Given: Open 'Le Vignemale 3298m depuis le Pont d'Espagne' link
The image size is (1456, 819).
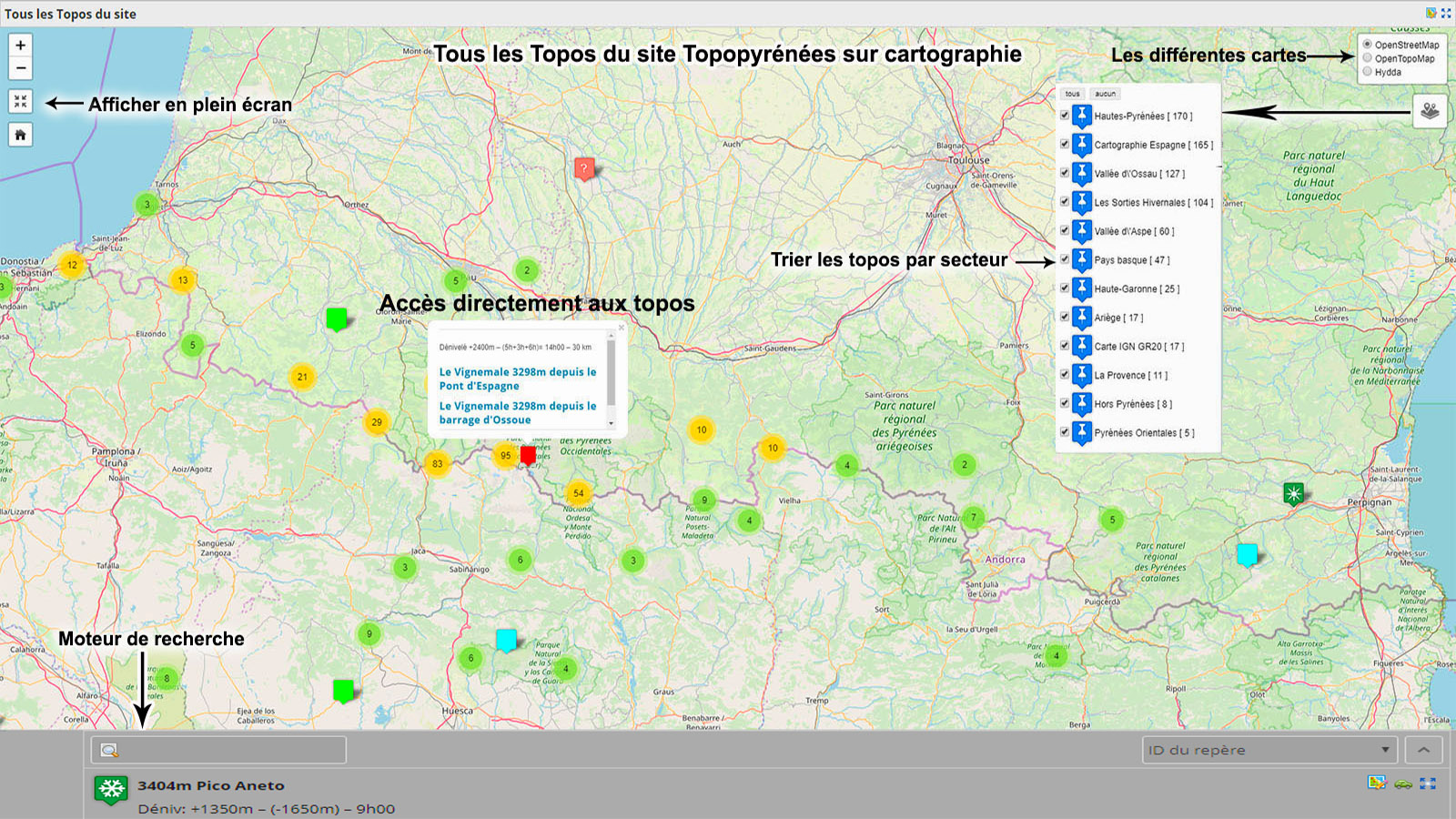Looking at the screenshot, I should point(517,379).
